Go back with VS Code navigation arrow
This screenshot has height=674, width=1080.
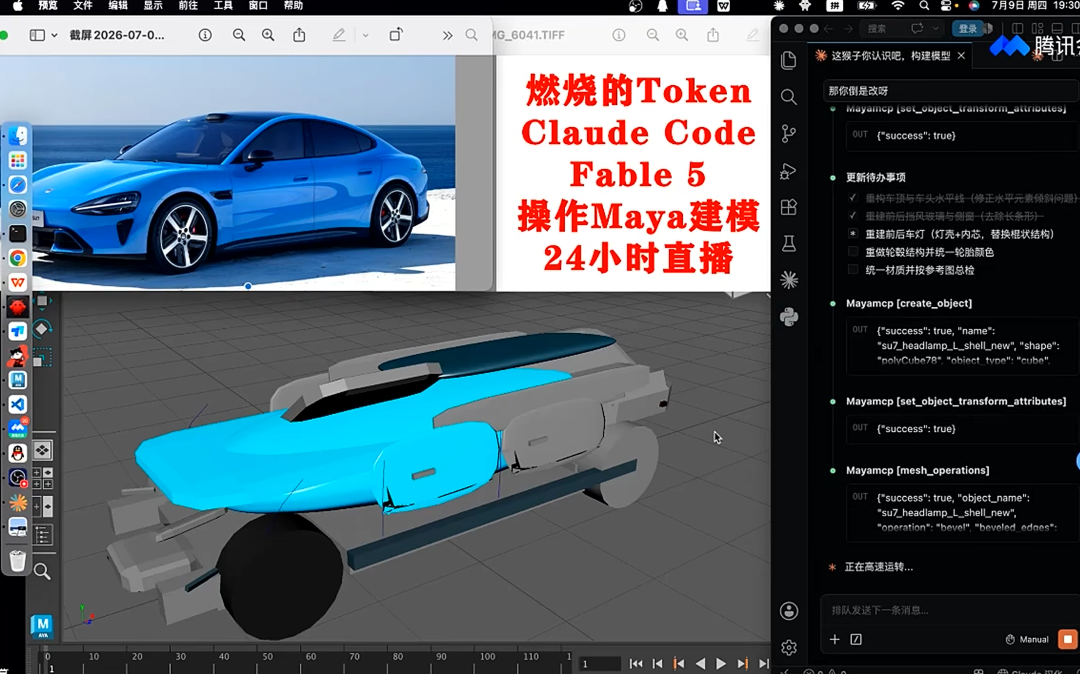click(x=829, y=28)
